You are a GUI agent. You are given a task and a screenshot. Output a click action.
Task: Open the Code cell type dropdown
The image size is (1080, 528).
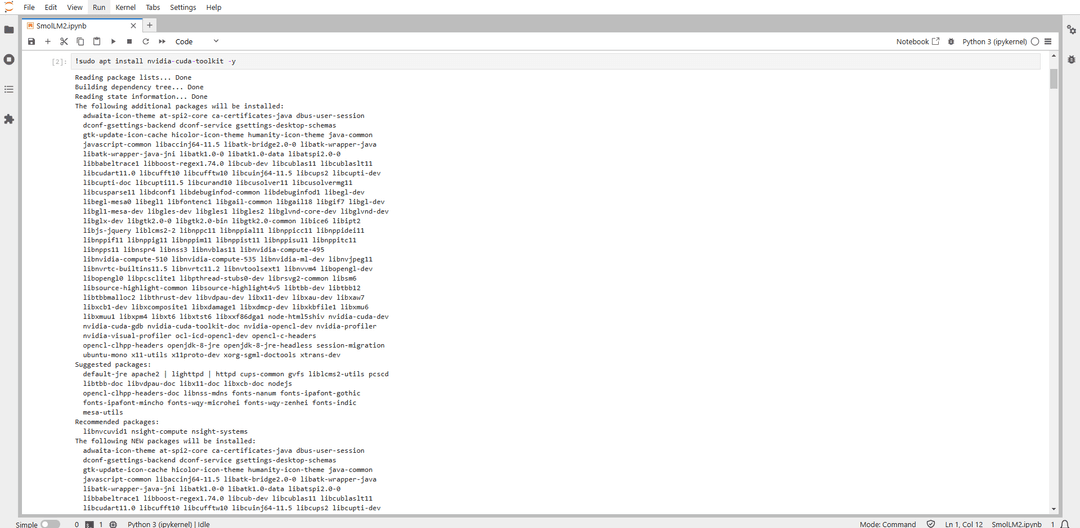[x=197, y=42]
